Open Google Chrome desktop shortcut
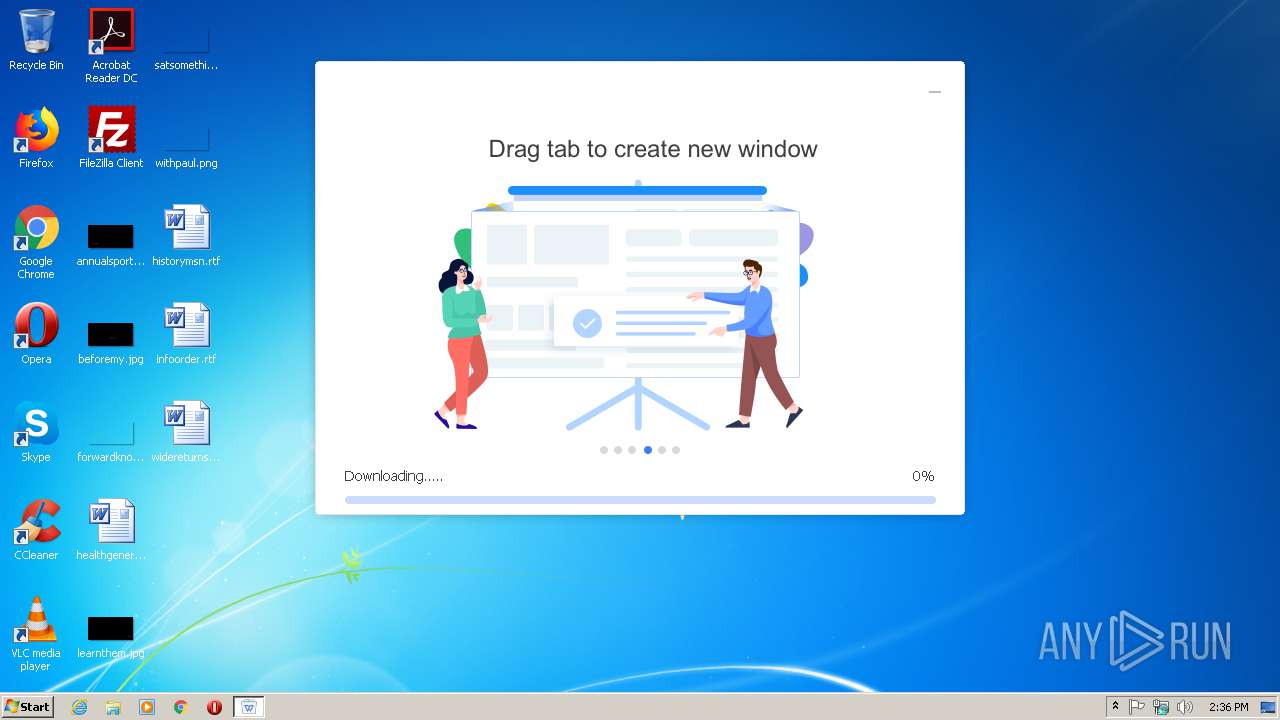 point(36,242)
